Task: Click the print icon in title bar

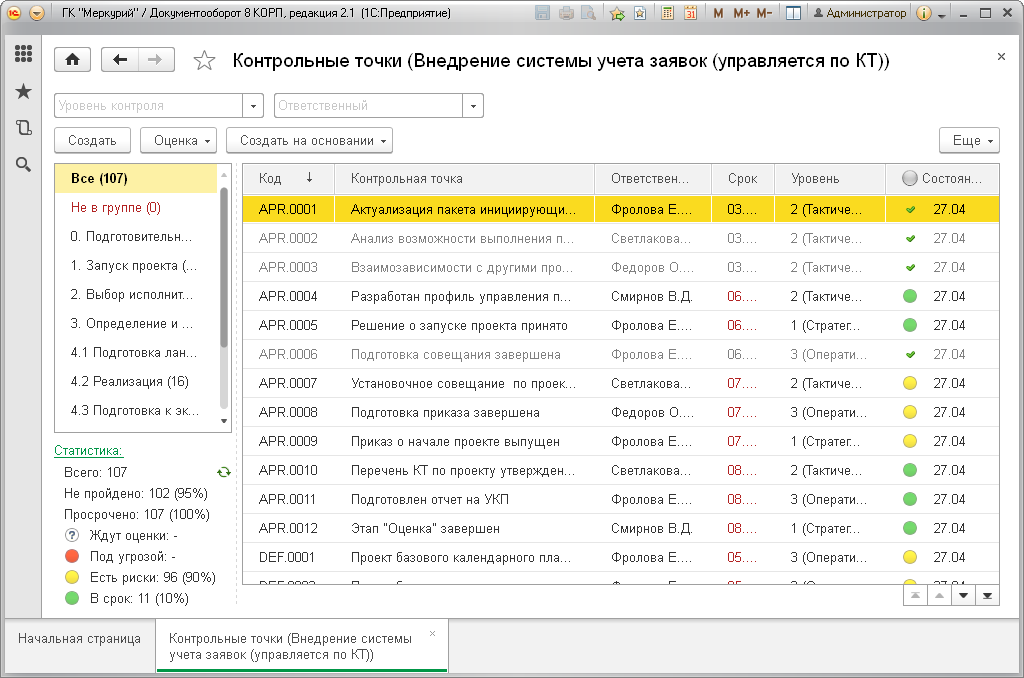Action: pos(566,13)
